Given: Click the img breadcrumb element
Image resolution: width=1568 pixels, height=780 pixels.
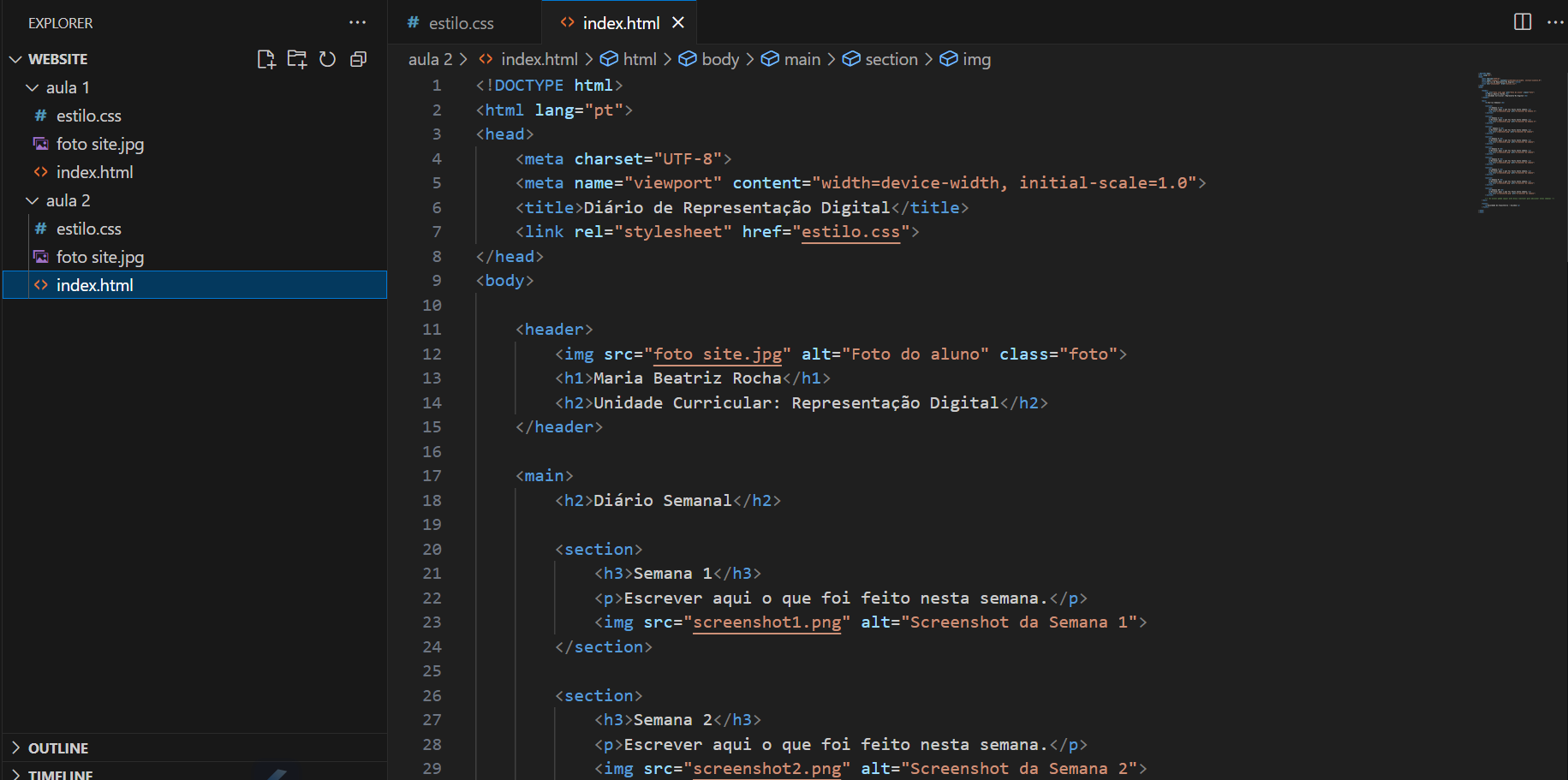Looking at the screenshot, I should point(965,59).
